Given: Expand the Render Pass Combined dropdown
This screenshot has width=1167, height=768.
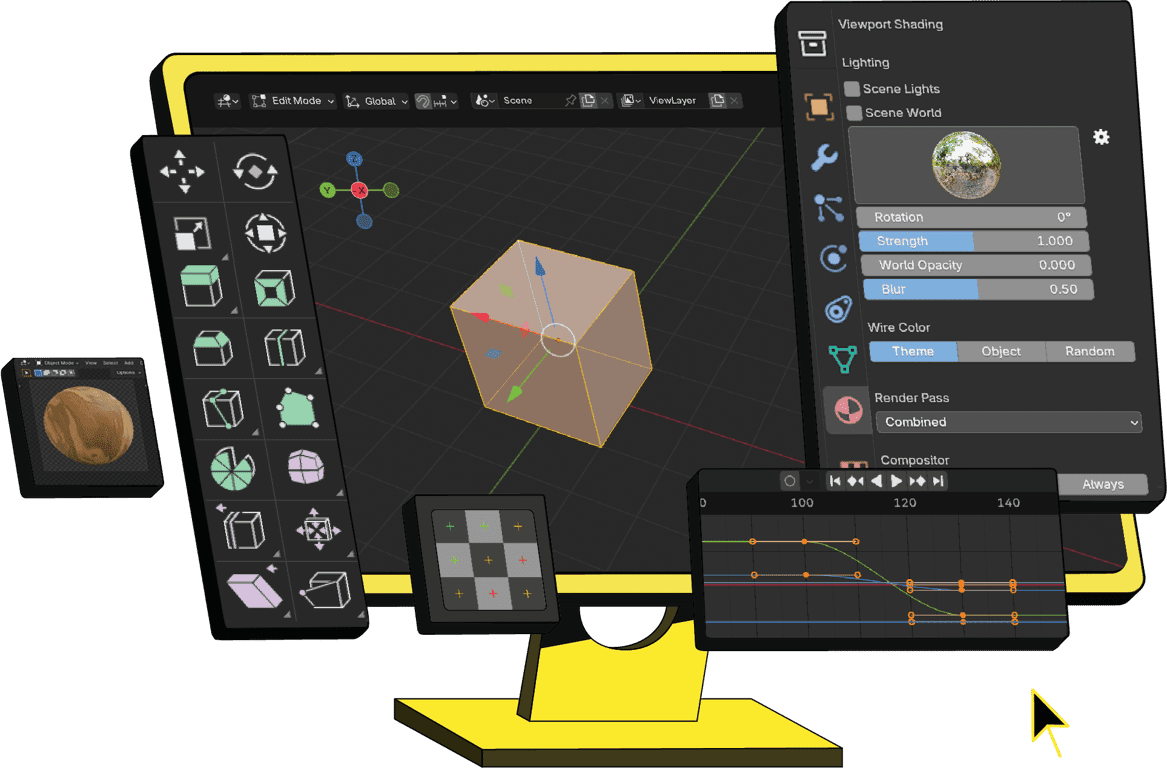Looking at the screenshot, I should (x=1008, y=422).
